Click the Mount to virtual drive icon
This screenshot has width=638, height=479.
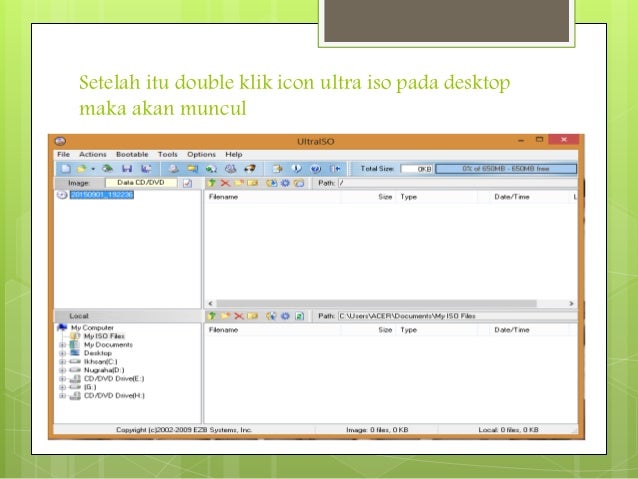230,168
